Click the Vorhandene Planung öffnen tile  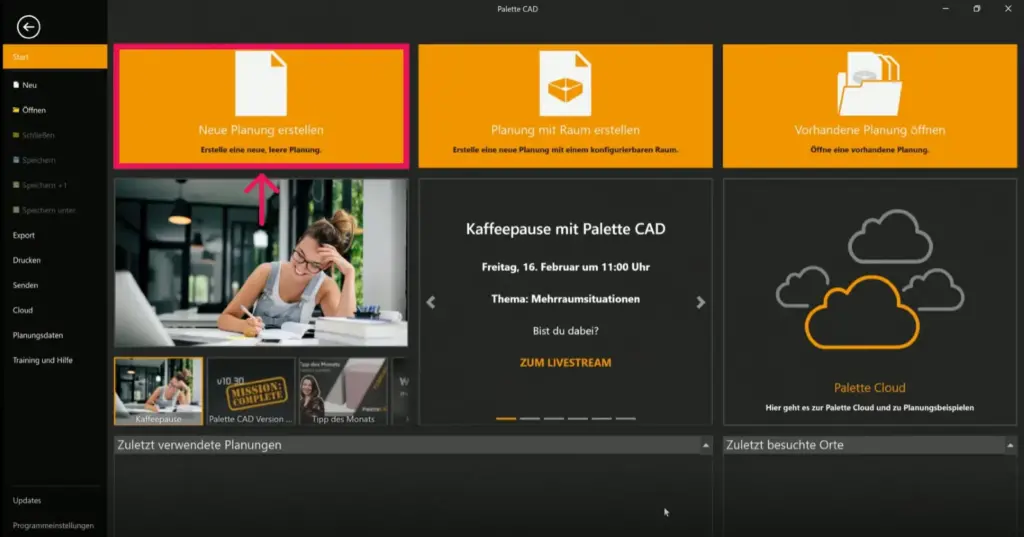point(870,106)
